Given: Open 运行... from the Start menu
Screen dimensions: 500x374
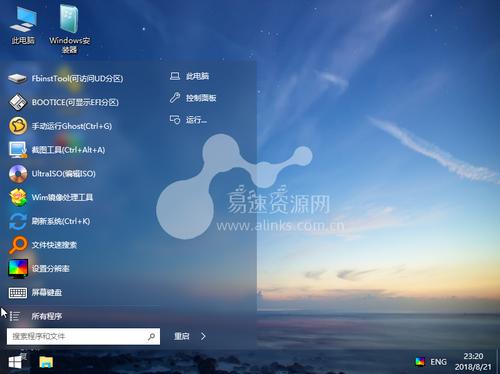Looking at the screenshot, I should coord(196,120).
